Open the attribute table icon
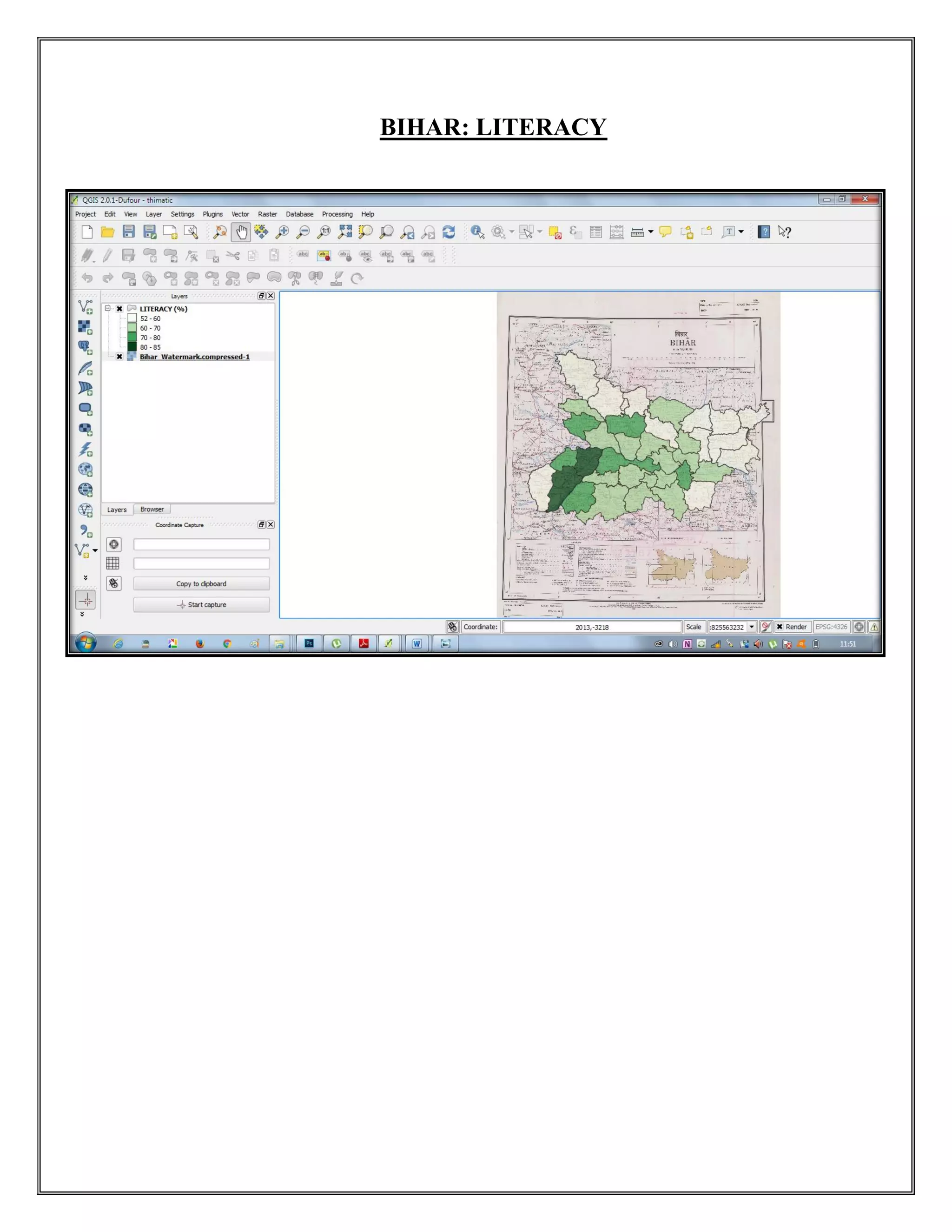Image resolution: width=952 pixels, height=1232 pixels. click(595, 232)
